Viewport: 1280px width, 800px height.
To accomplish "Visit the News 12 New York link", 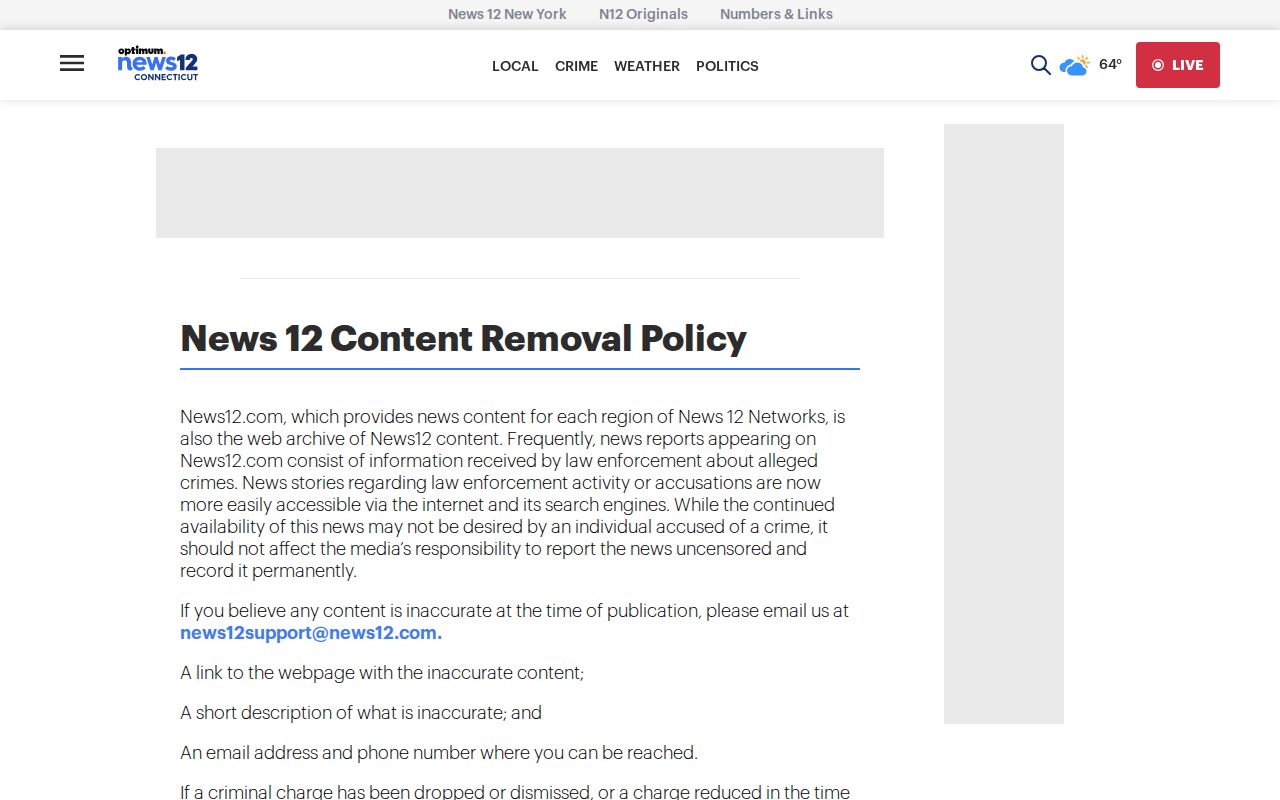I will coord(507,14).
